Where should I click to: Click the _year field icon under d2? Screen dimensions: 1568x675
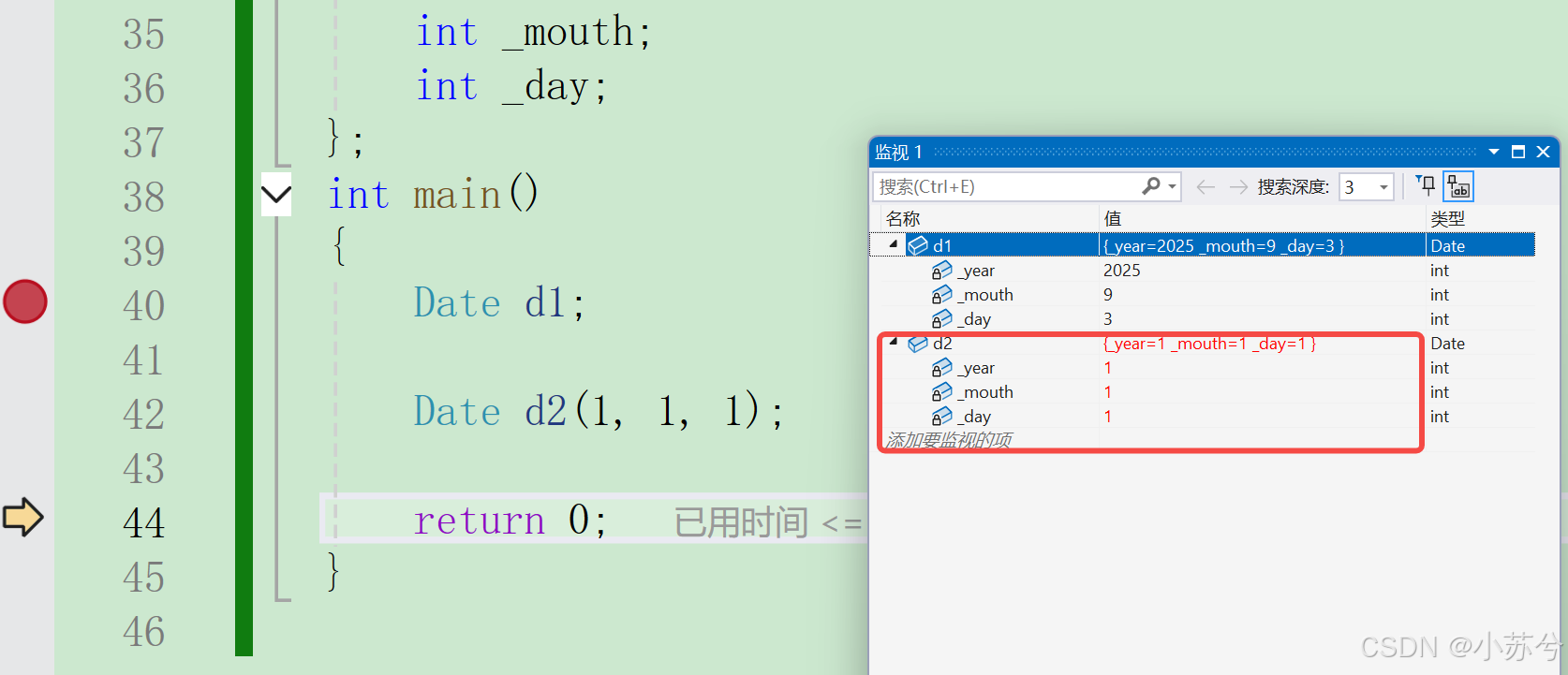point(941,368)
